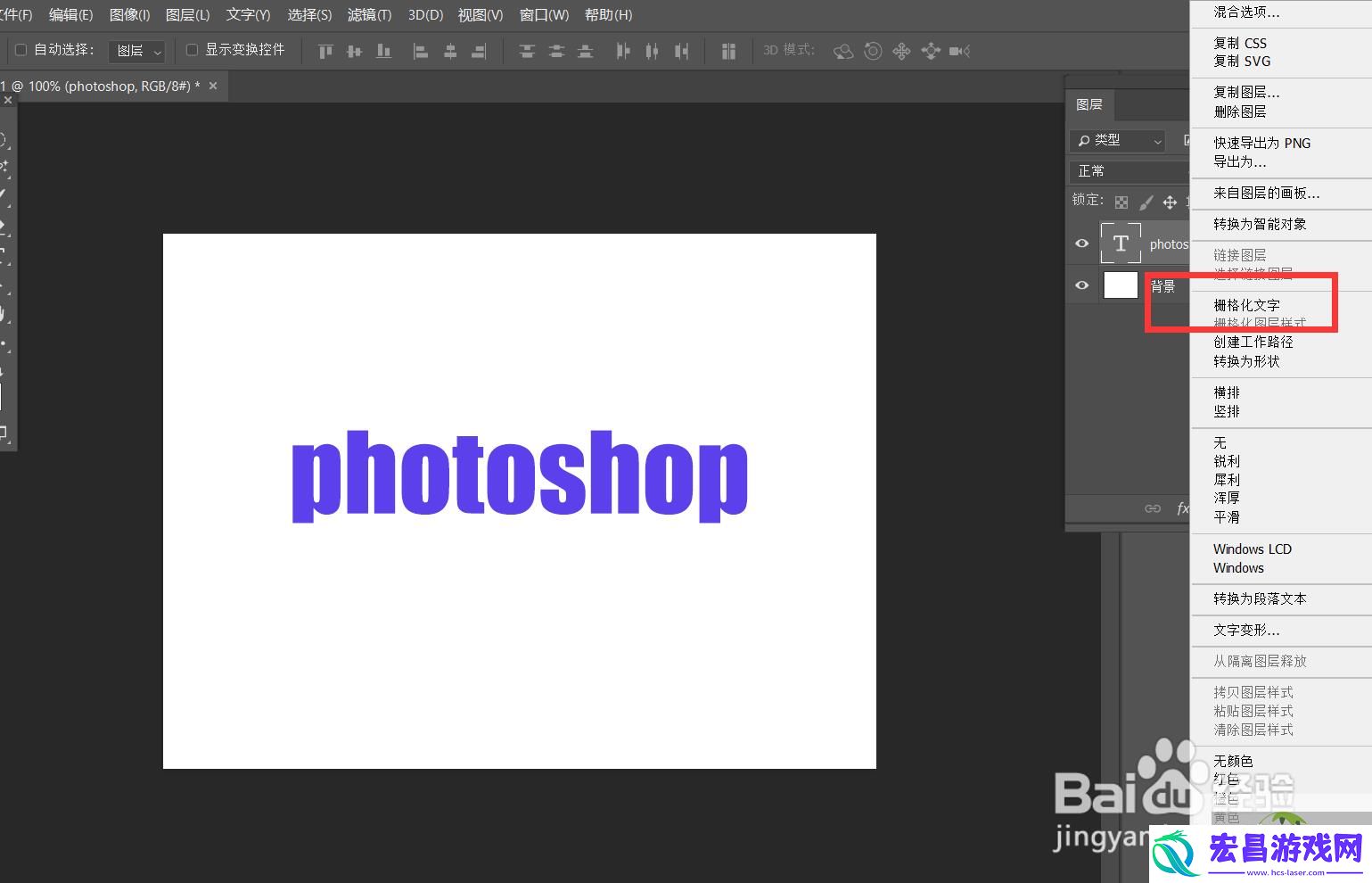Open the 3D(D) menu
Screen dimensions: 1372x883
(x=425, y=14)
